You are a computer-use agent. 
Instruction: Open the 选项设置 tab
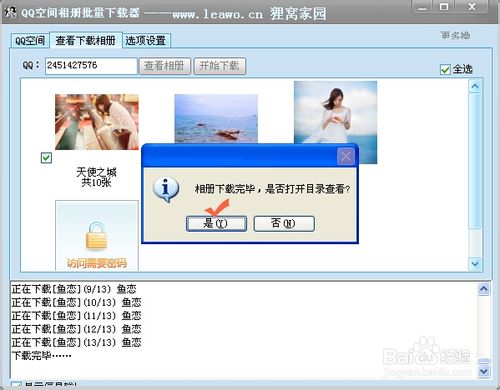pyautogui.click(x=146, y=41)
